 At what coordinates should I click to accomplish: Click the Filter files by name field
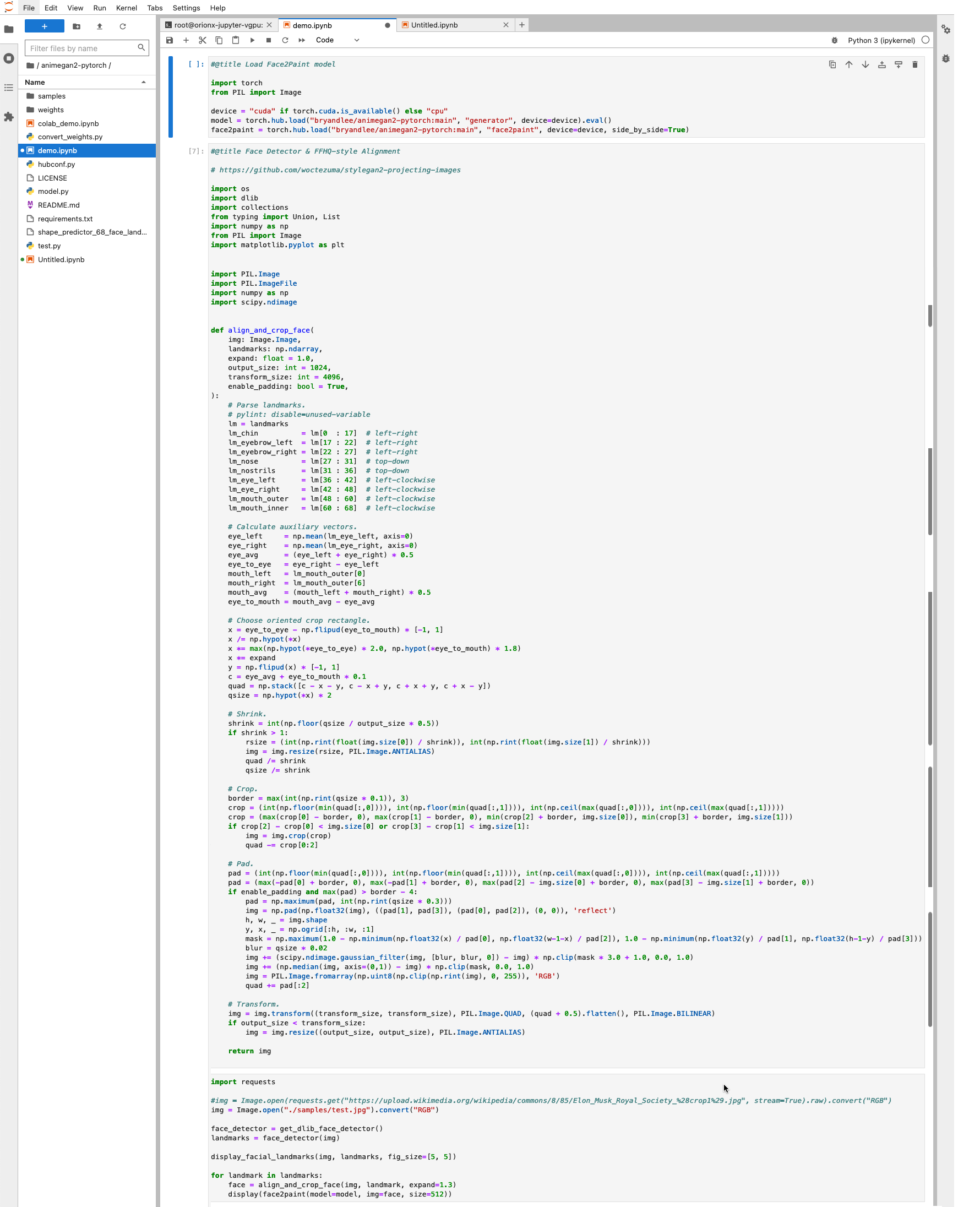click(86, 48)
